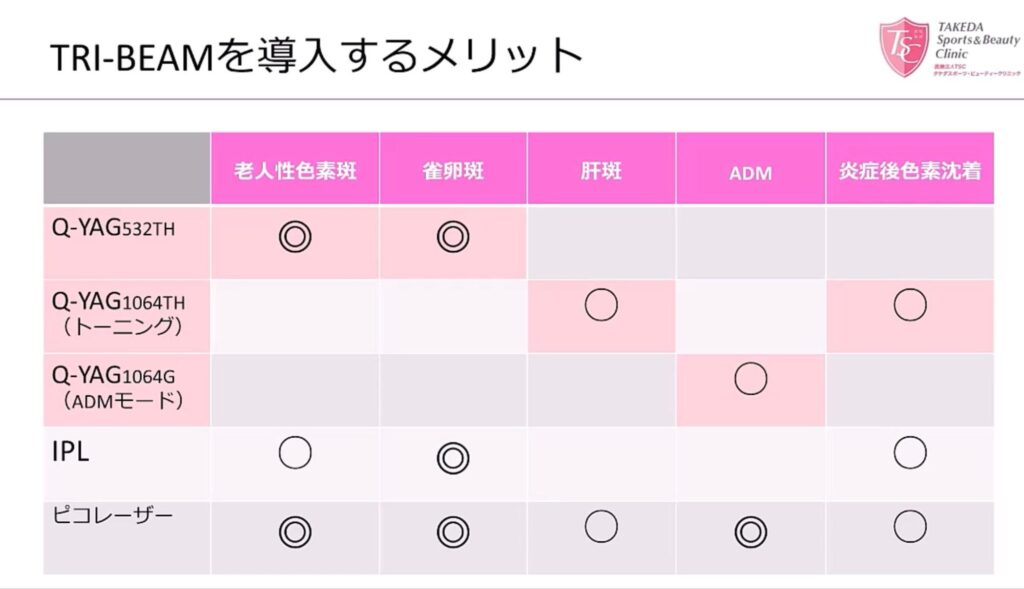Image resolution: width=1024 pixels, height=589 pixels.
Task: Click double circle for IPL 雀卵斑
Action: (x=453, y=458)
